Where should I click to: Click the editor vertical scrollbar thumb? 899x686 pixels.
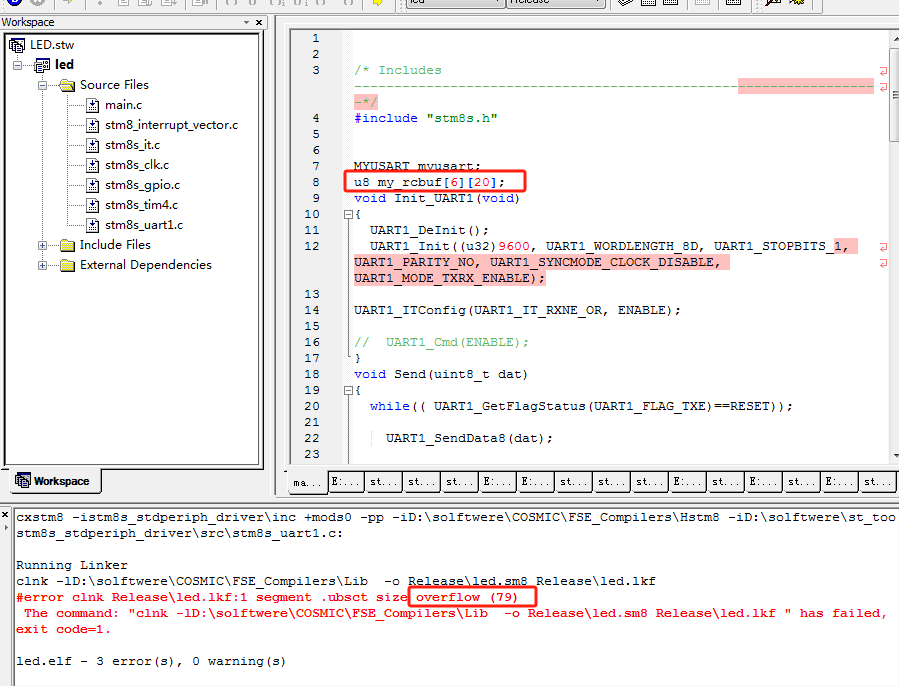point(895,95)
